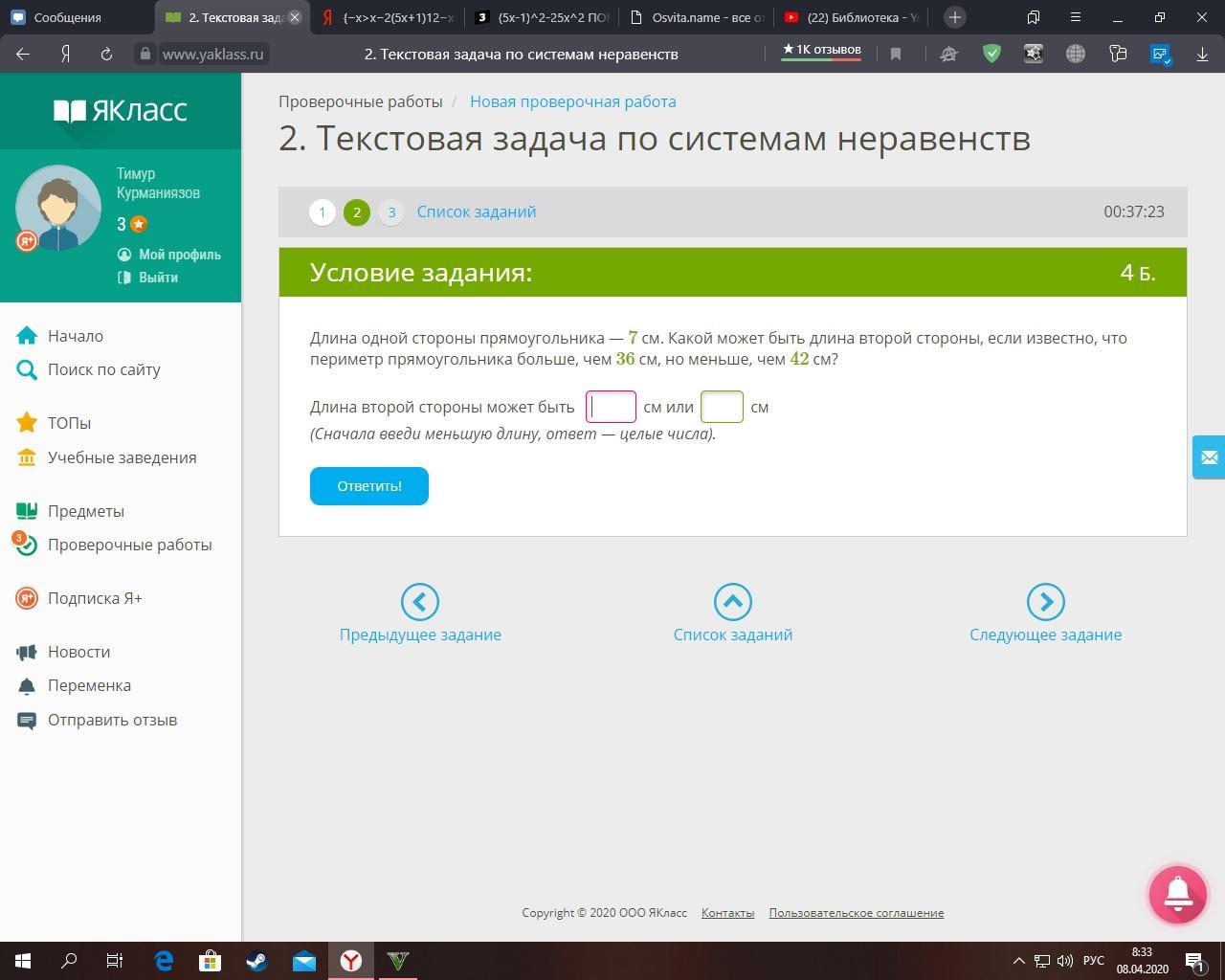Open Проверочные работы in the sidebar
Viewport: 1225px width, 980px height.
click(130, 545)
